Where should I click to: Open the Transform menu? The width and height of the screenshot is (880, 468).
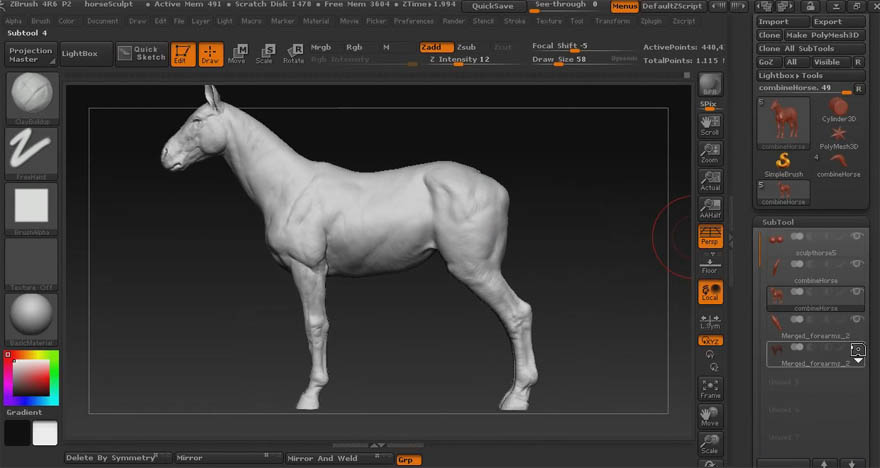(612, 21)
